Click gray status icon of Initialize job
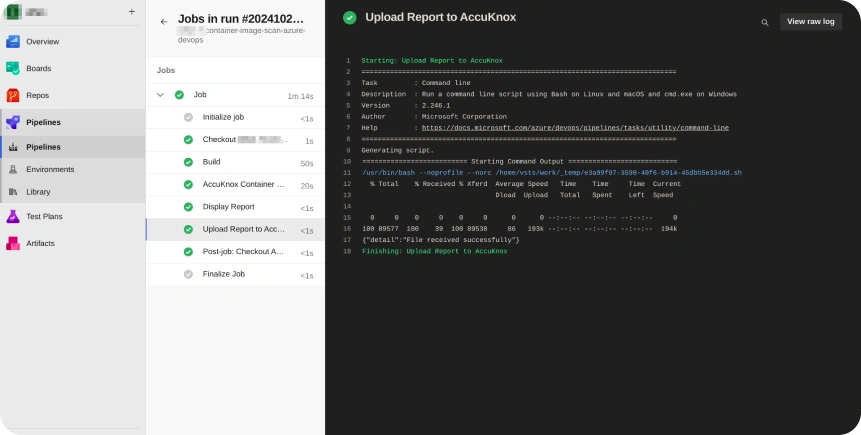Viewport: 861px width, 435px height. (x=188, y=117)
